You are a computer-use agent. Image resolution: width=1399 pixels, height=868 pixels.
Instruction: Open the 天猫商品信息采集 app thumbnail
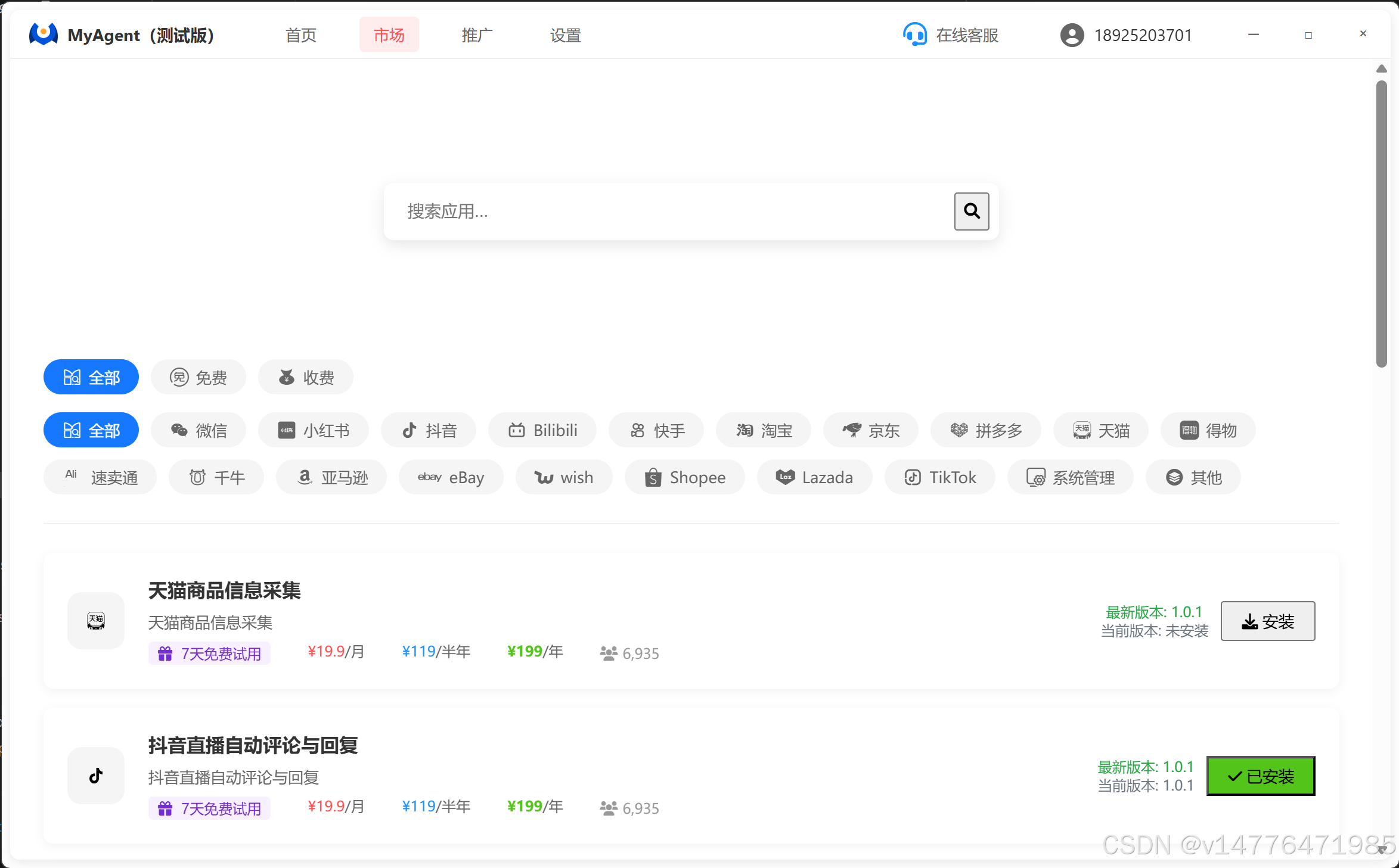tap(96, 621)
